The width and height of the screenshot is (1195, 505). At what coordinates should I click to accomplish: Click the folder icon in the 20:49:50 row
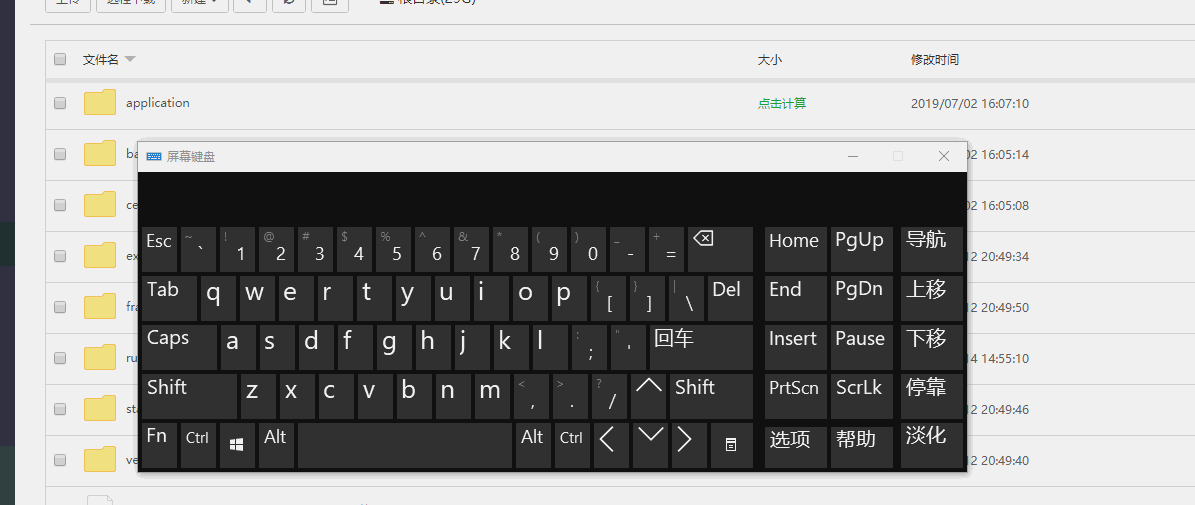click(100, 306)
